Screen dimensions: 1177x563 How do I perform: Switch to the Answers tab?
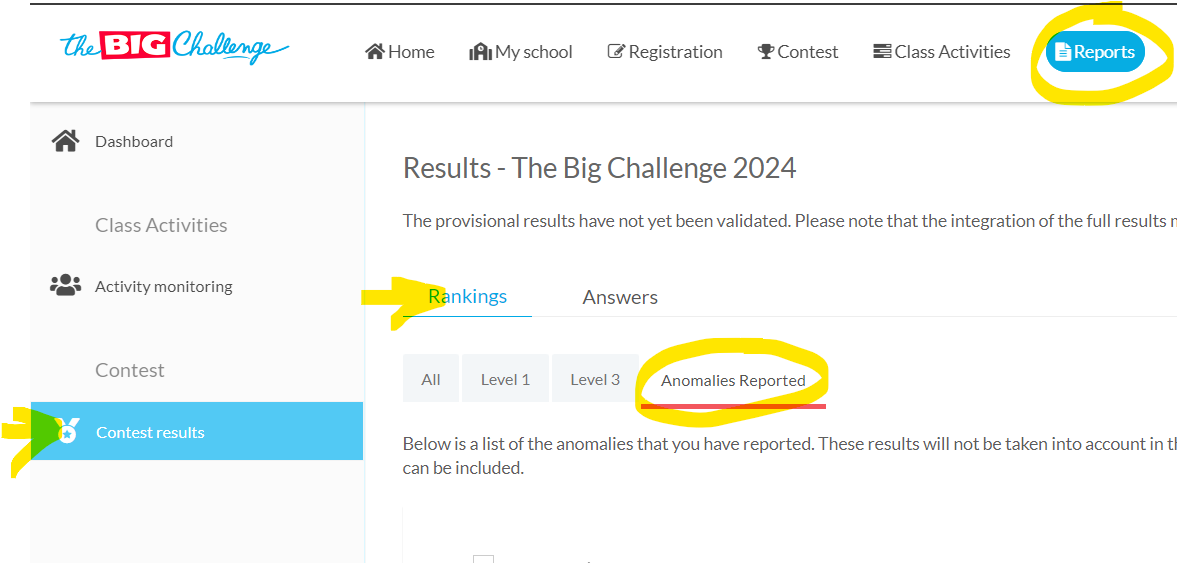620,297
